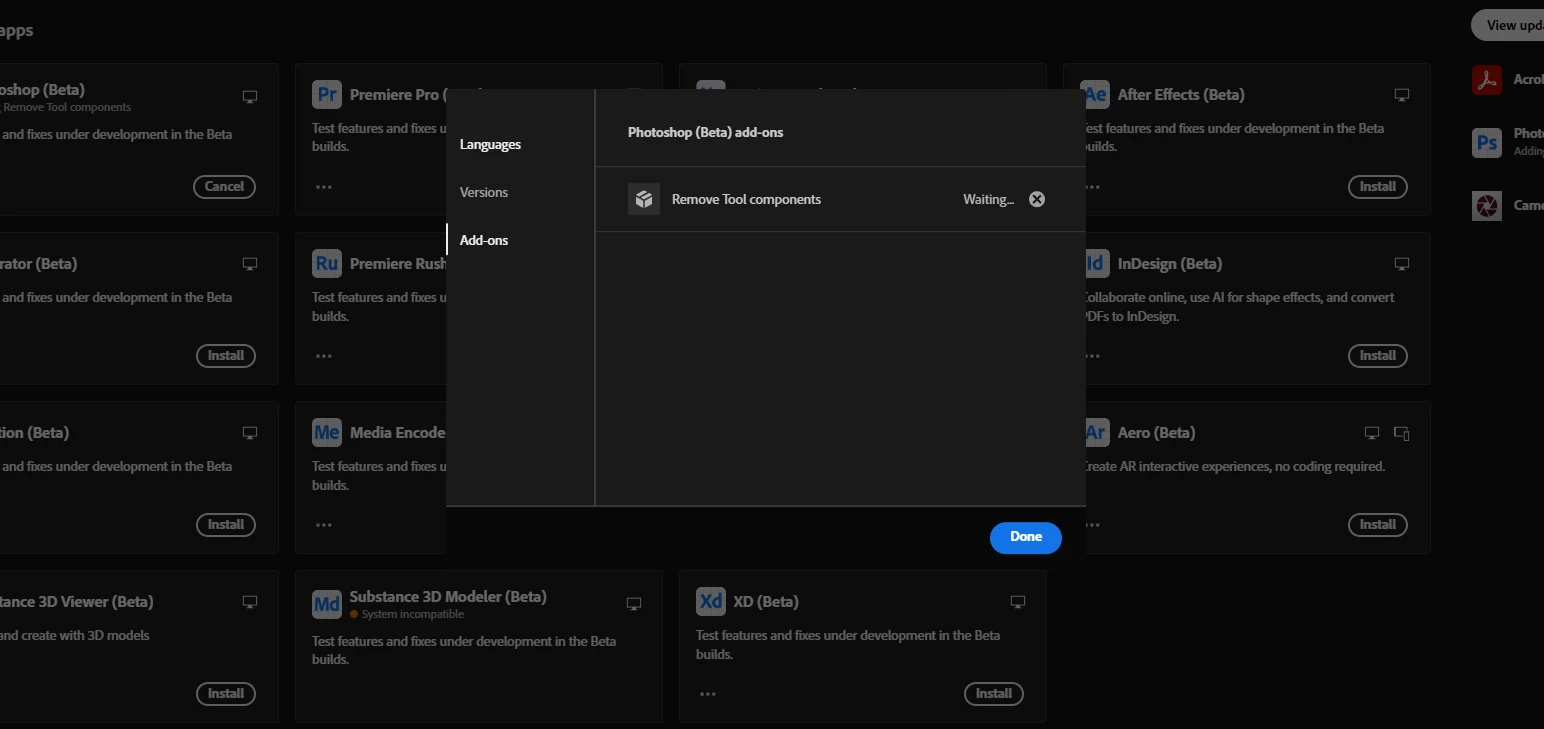Open the Photoshop icon in the updates sidebar

tap(1487, 143)
